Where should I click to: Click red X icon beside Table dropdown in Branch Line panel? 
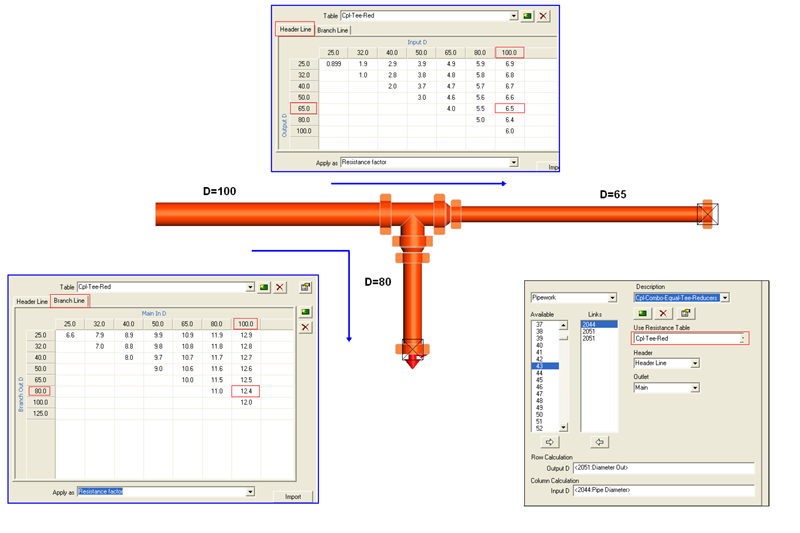click(x=280, y=287)
